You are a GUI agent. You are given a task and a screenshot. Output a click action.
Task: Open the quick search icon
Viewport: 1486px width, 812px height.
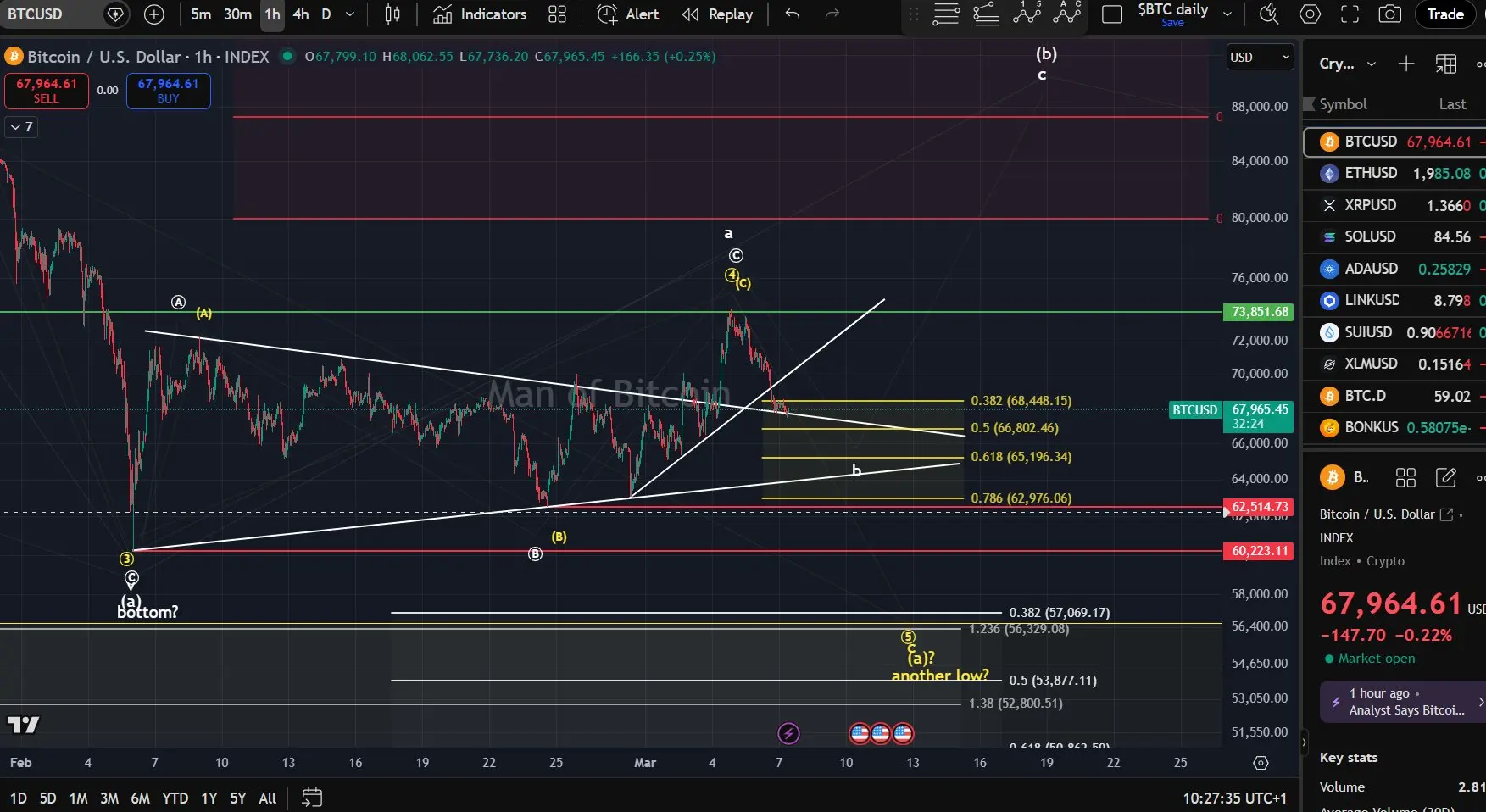(x=1269, y=14)
